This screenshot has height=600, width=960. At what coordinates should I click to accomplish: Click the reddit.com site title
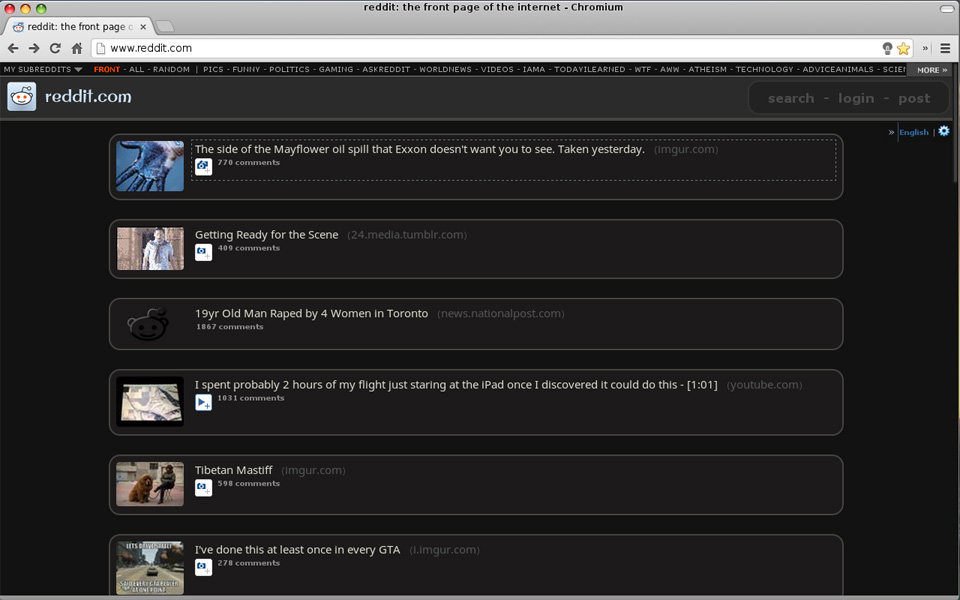(88, 97)
